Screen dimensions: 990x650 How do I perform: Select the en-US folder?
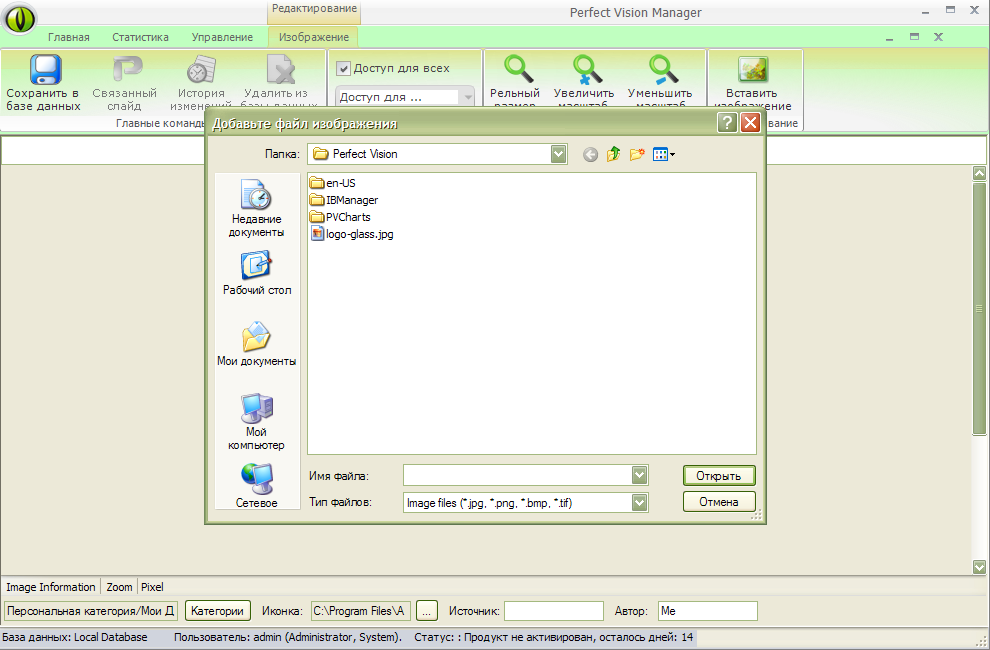[333, 183]
